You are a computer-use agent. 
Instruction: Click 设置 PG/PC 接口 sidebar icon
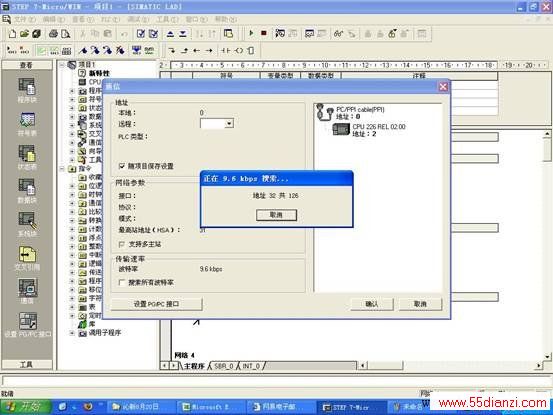pyautogui.click(x=28, y=325)
